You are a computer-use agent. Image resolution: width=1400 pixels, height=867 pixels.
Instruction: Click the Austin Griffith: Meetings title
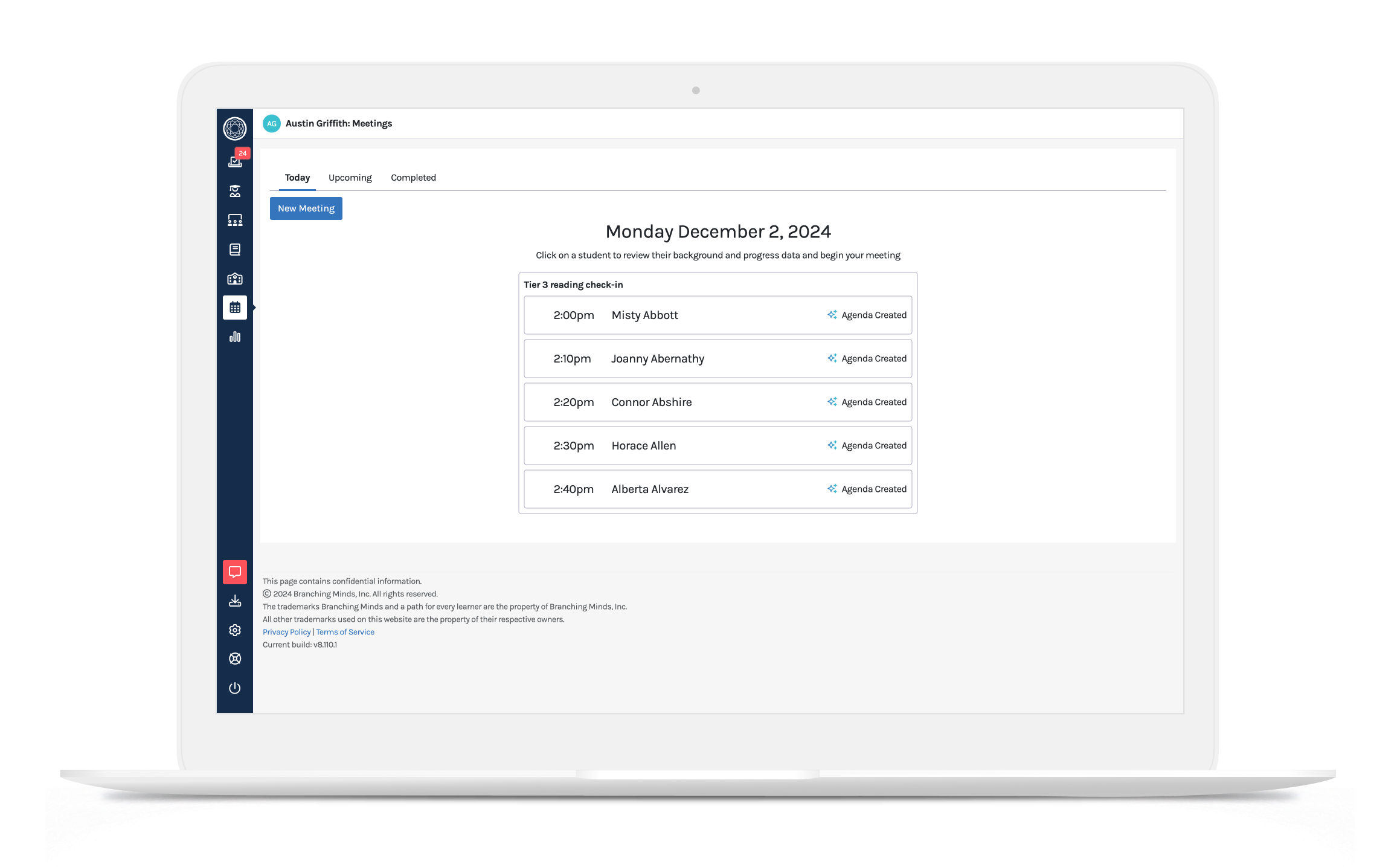(339, 123)
